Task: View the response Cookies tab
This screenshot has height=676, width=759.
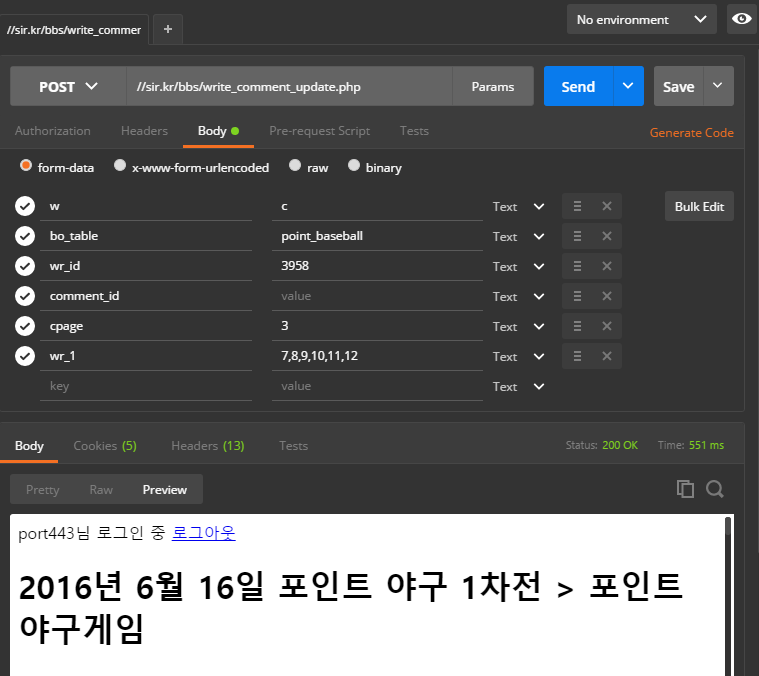Action: click(104, 446)
